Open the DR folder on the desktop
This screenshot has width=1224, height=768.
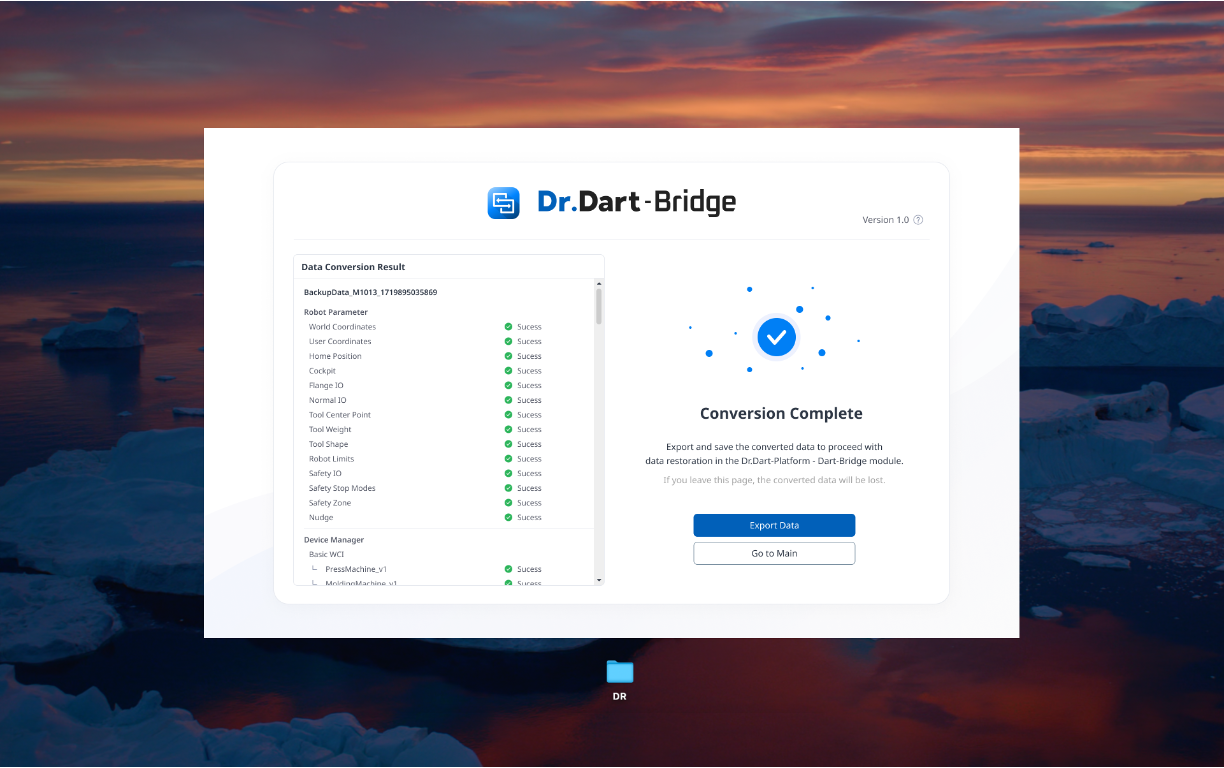620,672
